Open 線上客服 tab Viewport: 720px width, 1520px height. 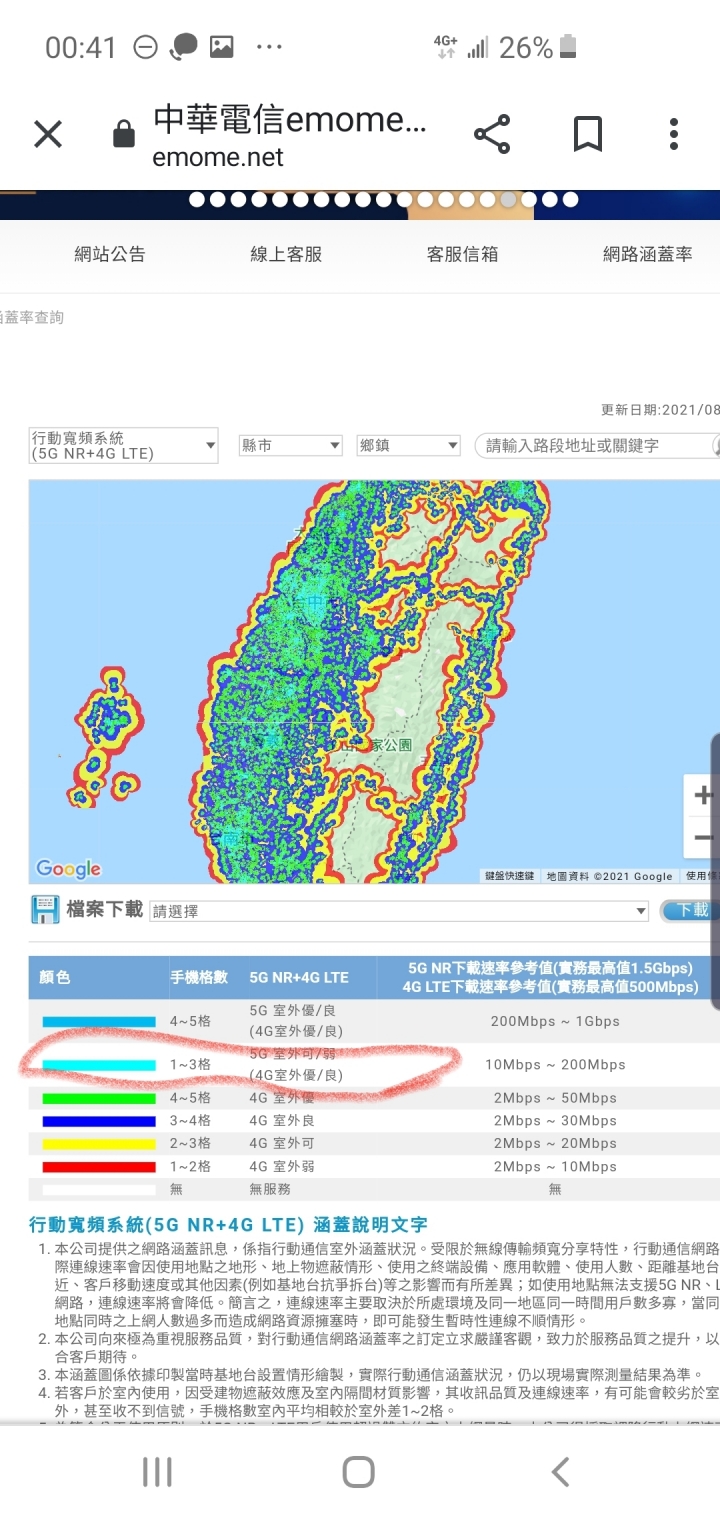click(286, 254)
